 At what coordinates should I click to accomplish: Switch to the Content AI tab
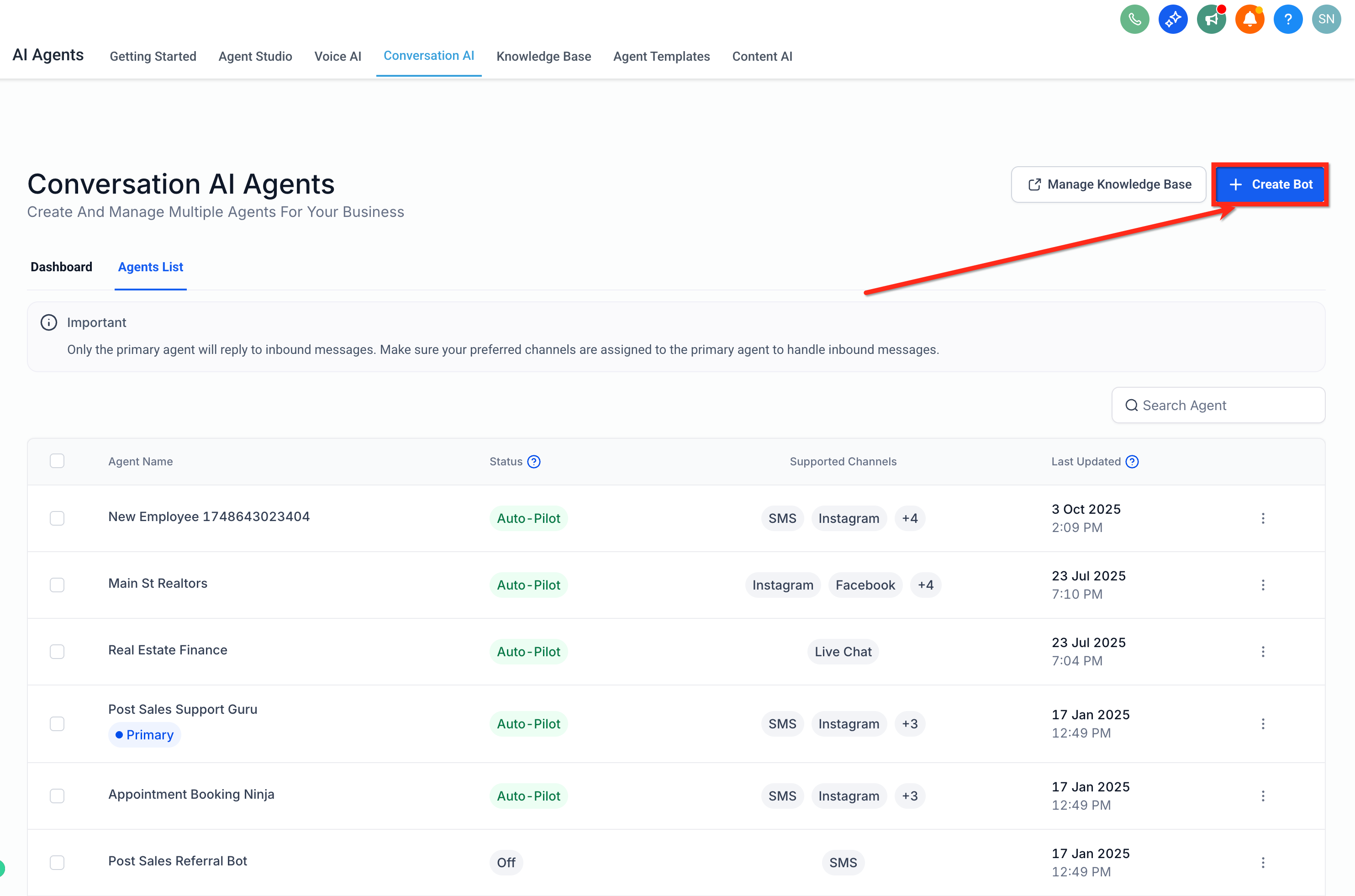pos(762,56)
